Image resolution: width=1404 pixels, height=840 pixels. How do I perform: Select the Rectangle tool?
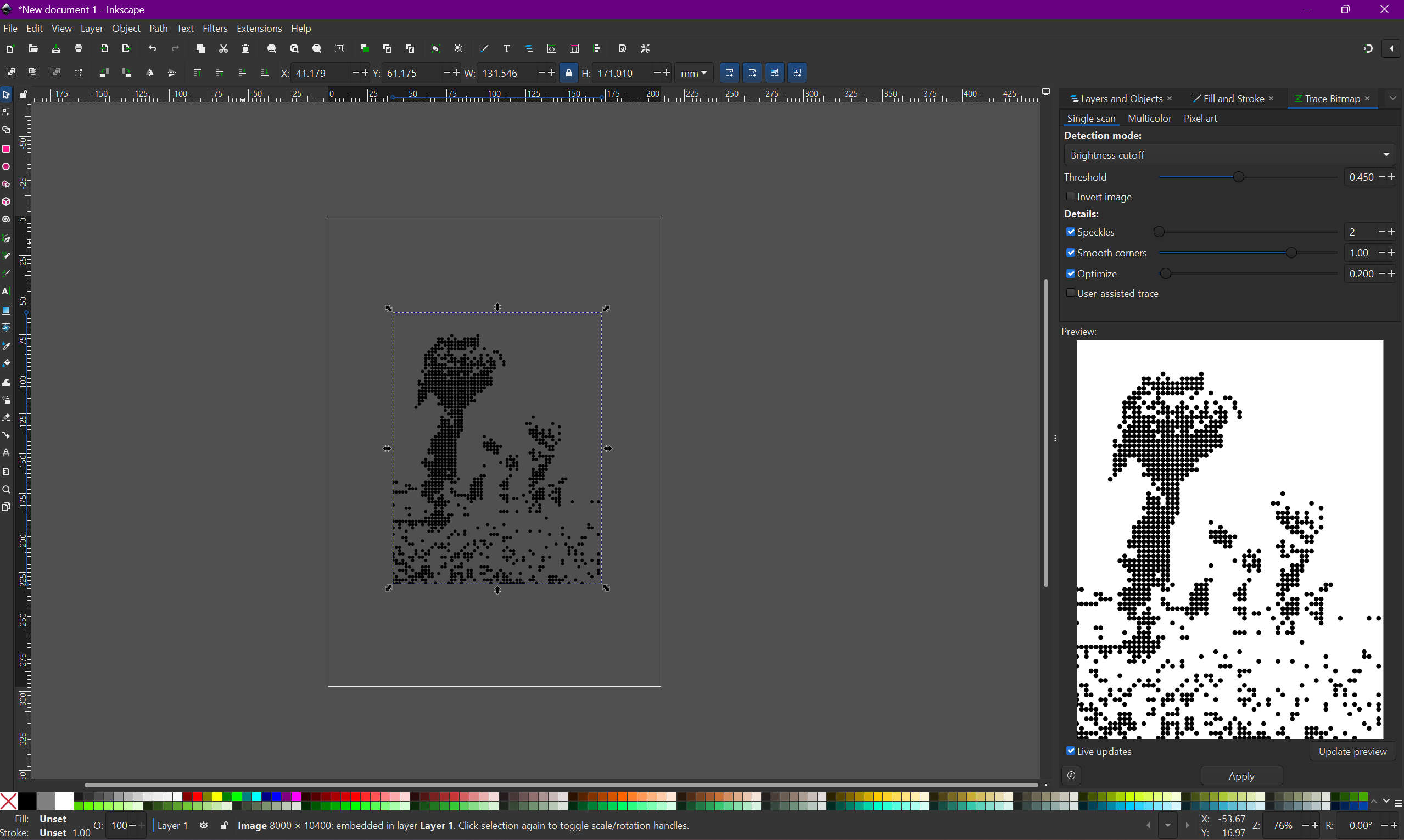point(6,149)
